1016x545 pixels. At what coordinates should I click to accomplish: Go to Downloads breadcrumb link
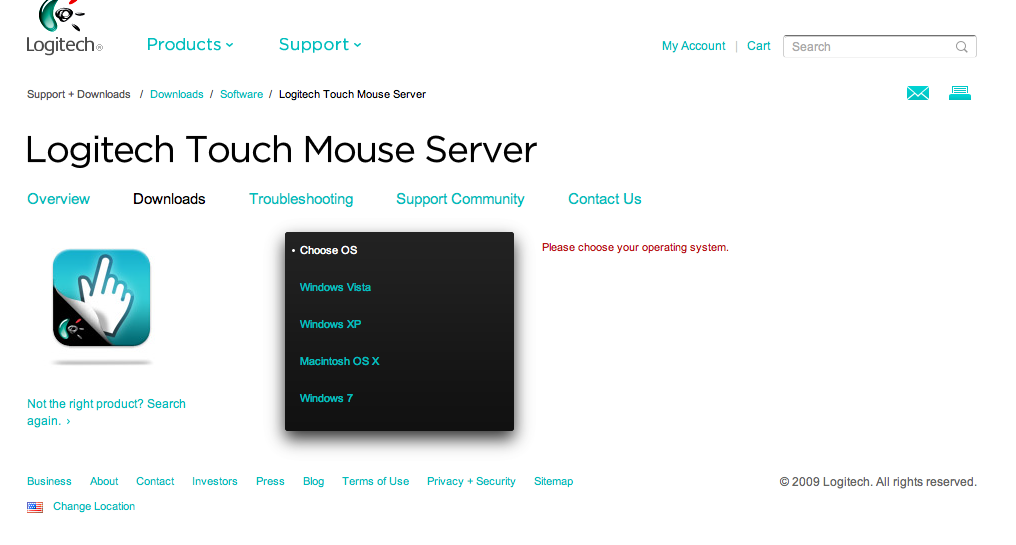(x=177, y=94)
